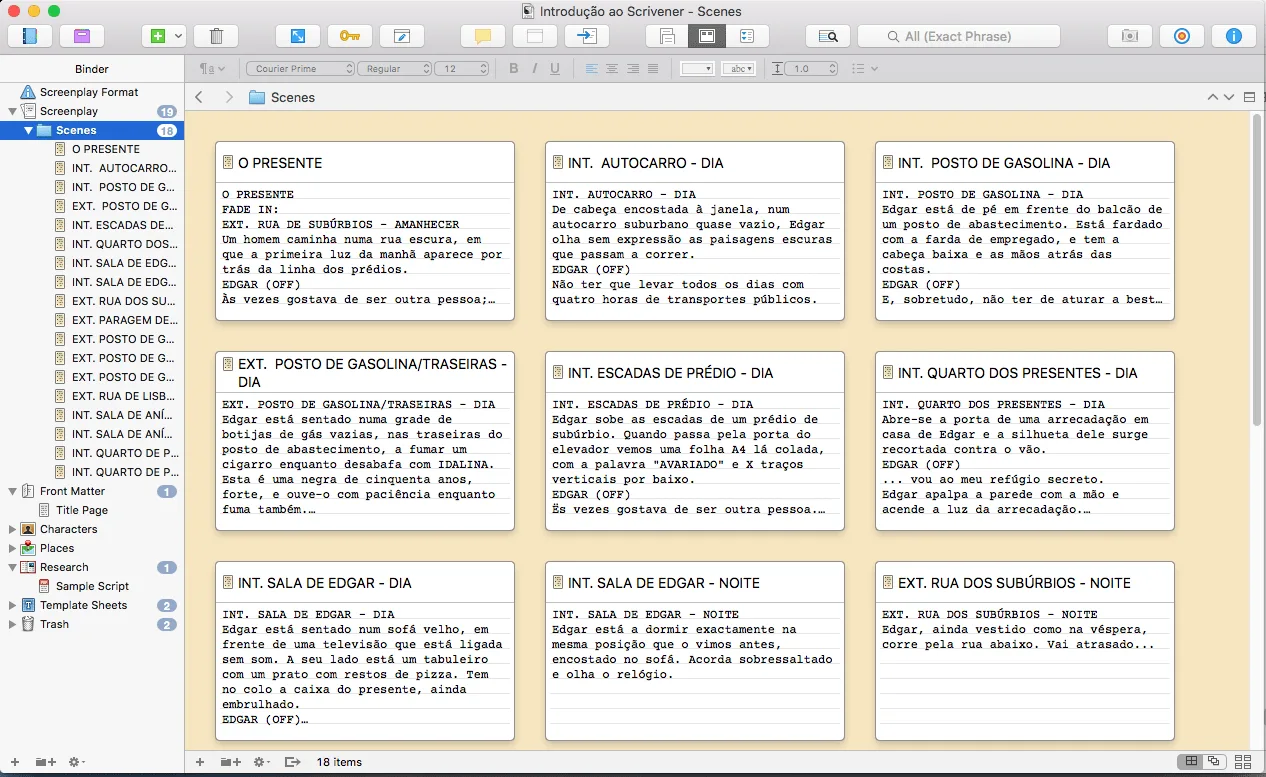Open the trash toolbar icon
Image resolution: width=1266 pixels, height=777 pixels.
216,35
